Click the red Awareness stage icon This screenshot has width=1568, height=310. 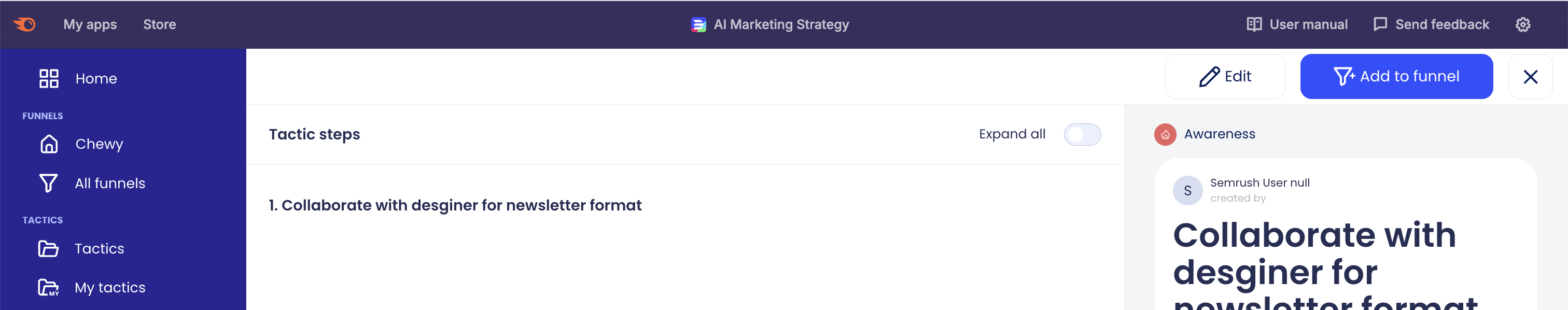click(1165, 135)
